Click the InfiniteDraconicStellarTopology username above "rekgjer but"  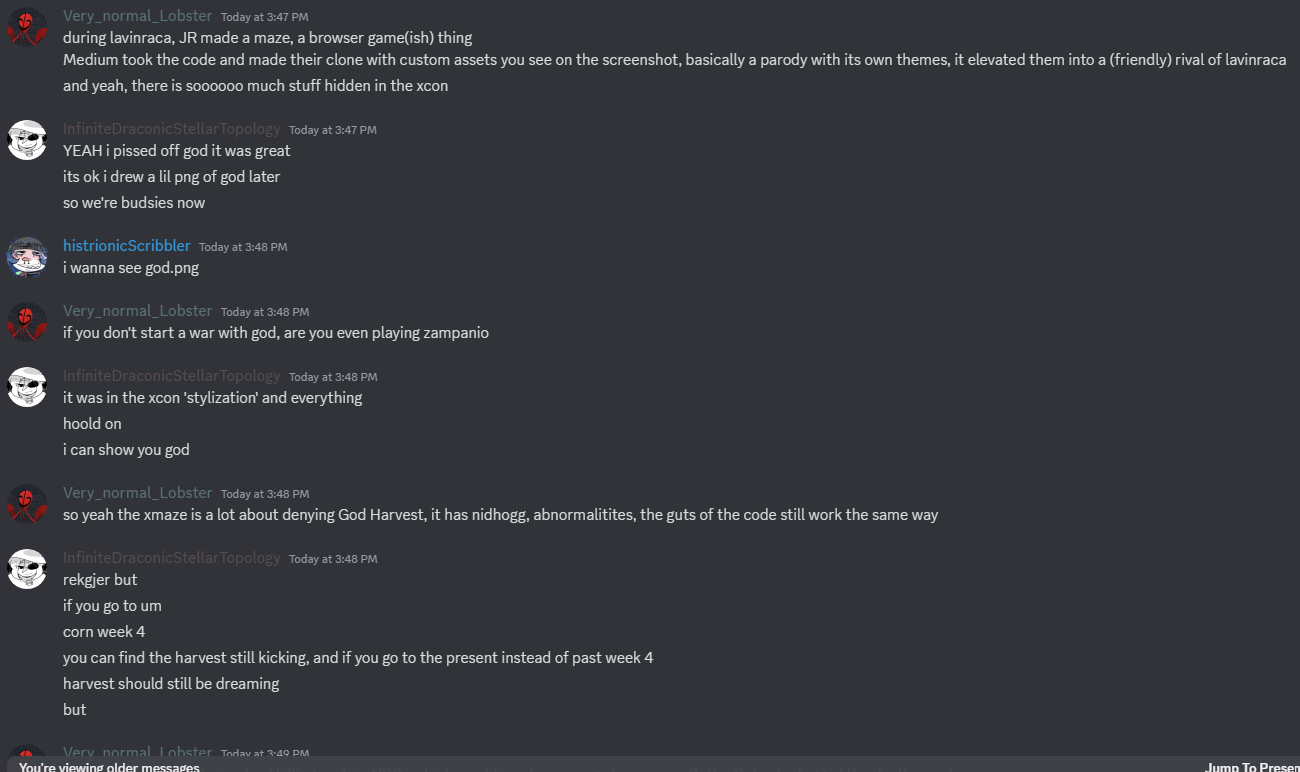pyautogui.click(x=171, y=558)
